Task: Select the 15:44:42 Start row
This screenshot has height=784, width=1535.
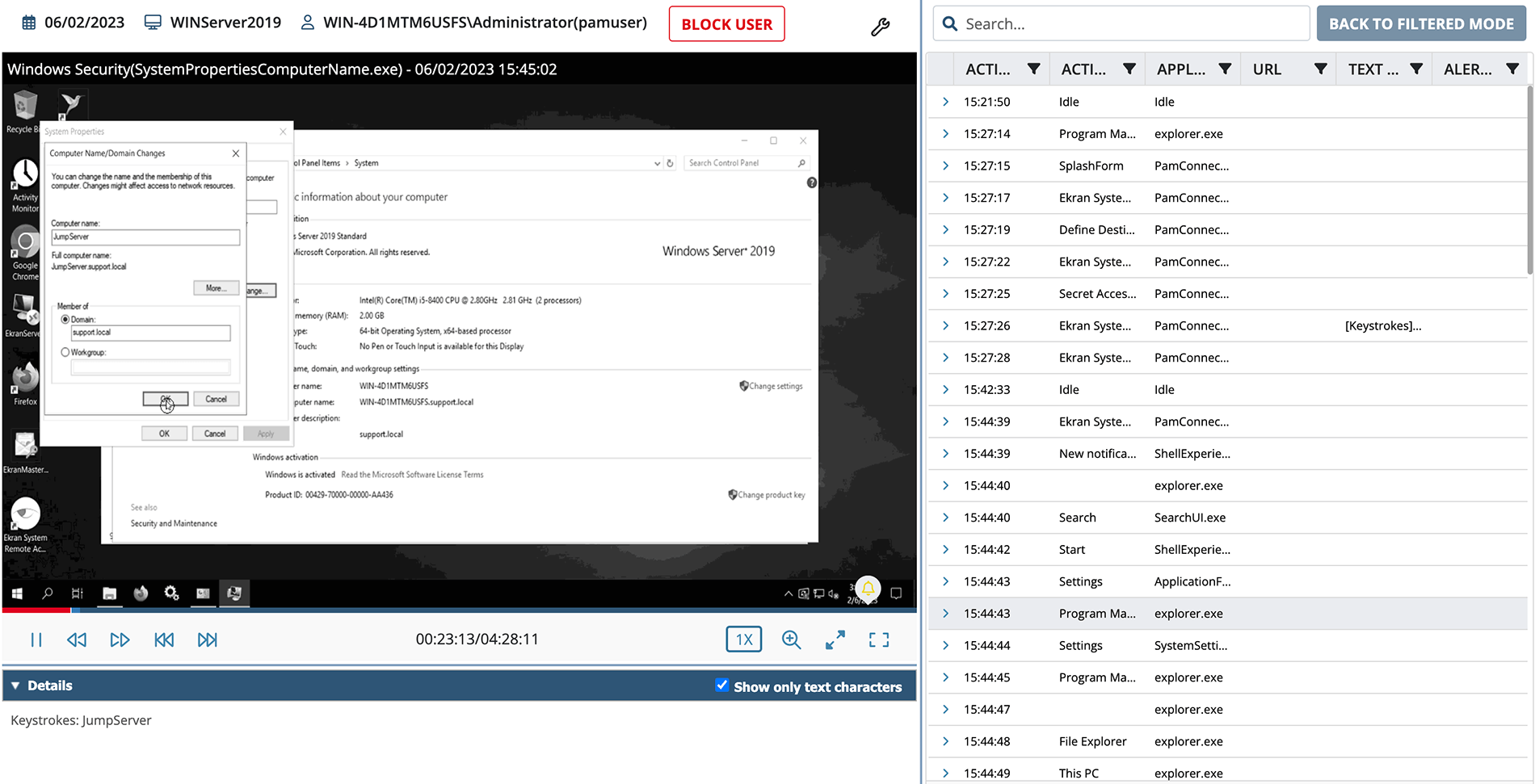Action: tap(1228, 549)
